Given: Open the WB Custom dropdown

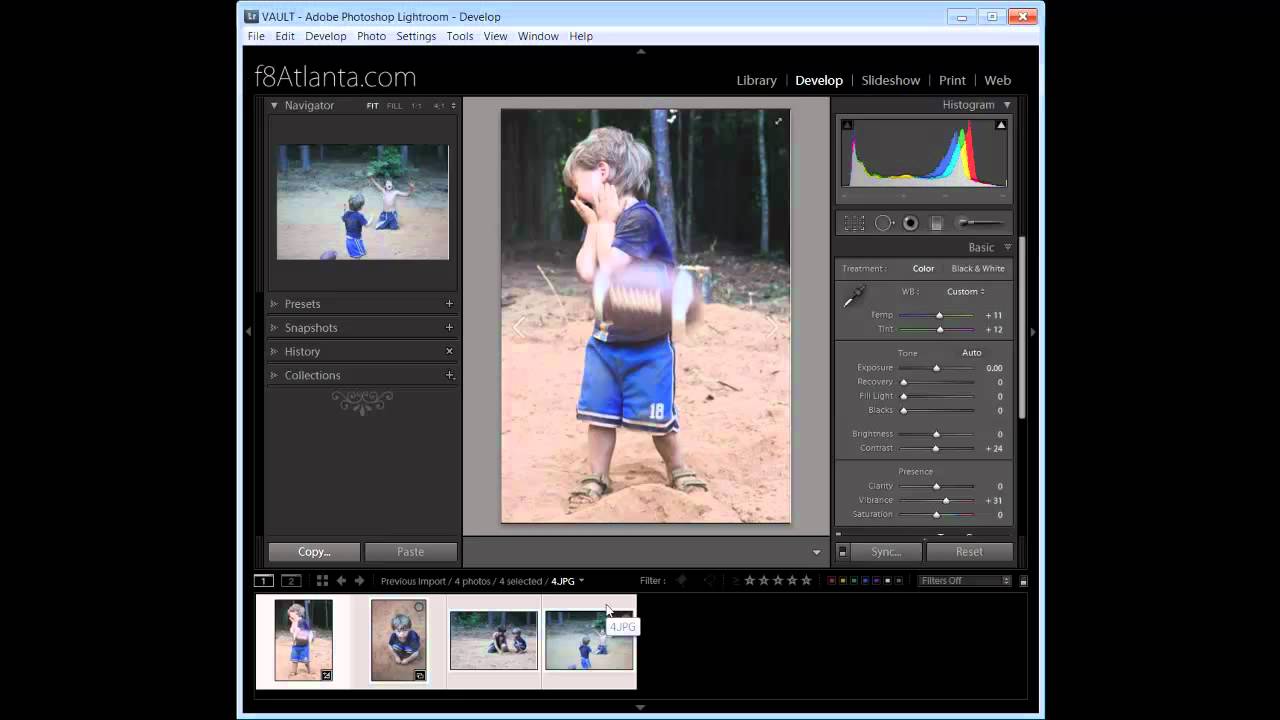Looking at the screenshot, I should click(x=966, y=292).
